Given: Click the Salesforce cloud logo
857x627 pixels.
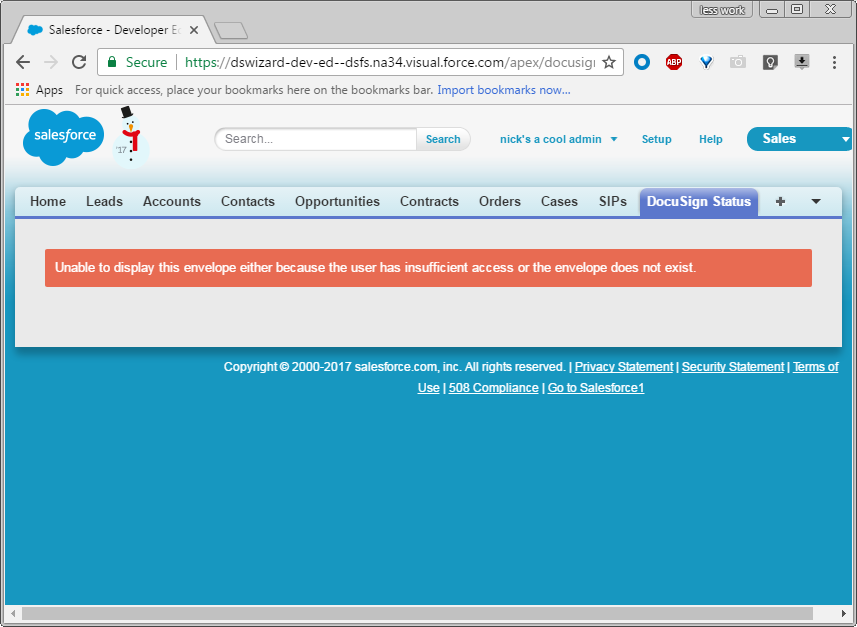Looking at the screenshot, I should 63,136.
